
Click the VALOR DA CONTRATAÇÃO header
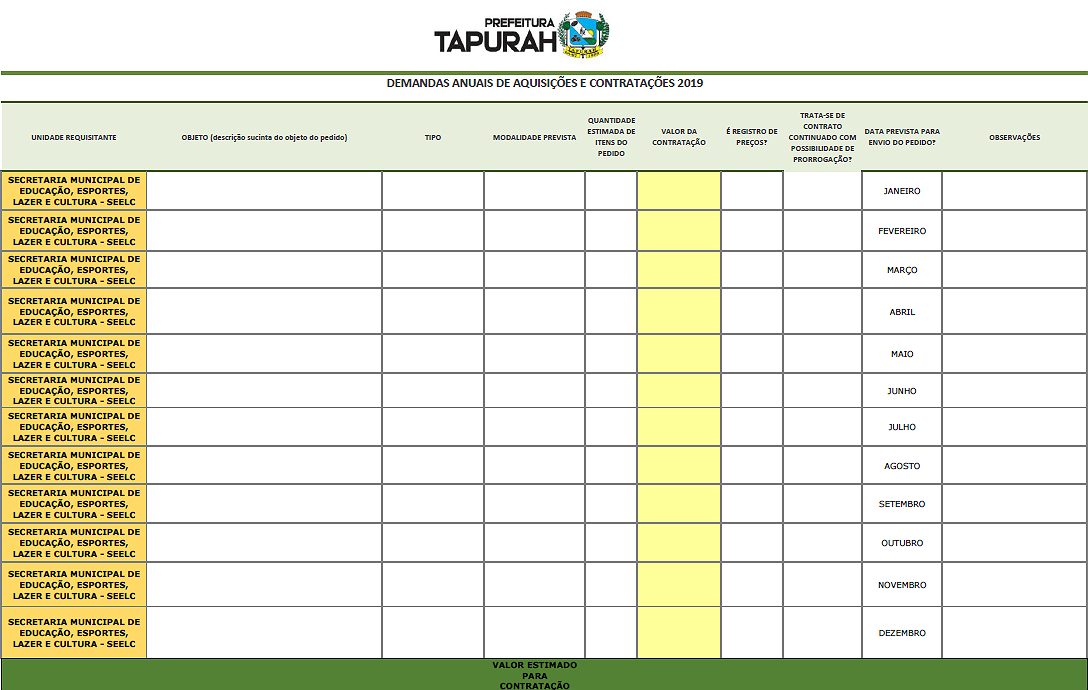point(678,137)
